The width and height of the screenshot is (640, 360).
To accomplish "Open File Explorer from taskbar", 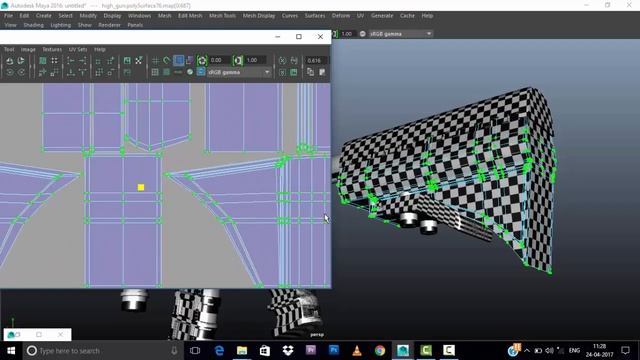I will click(x=242, y=351).
